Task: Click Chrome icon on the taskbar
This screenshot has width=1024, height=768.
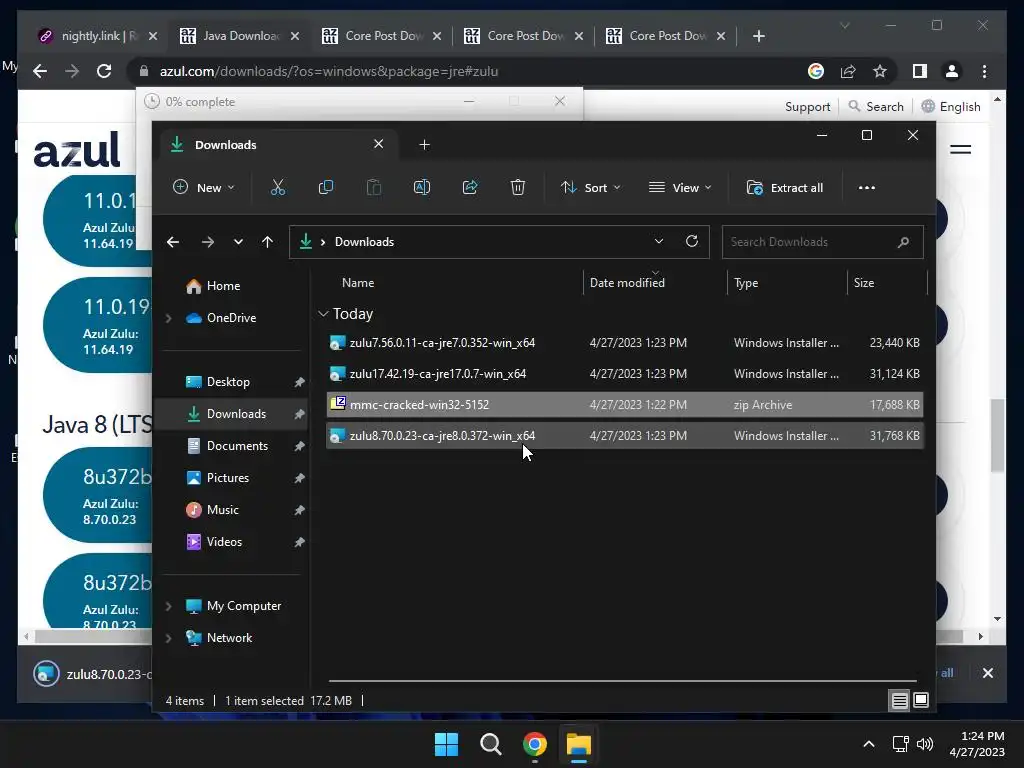Action: (x=534, y=744)
